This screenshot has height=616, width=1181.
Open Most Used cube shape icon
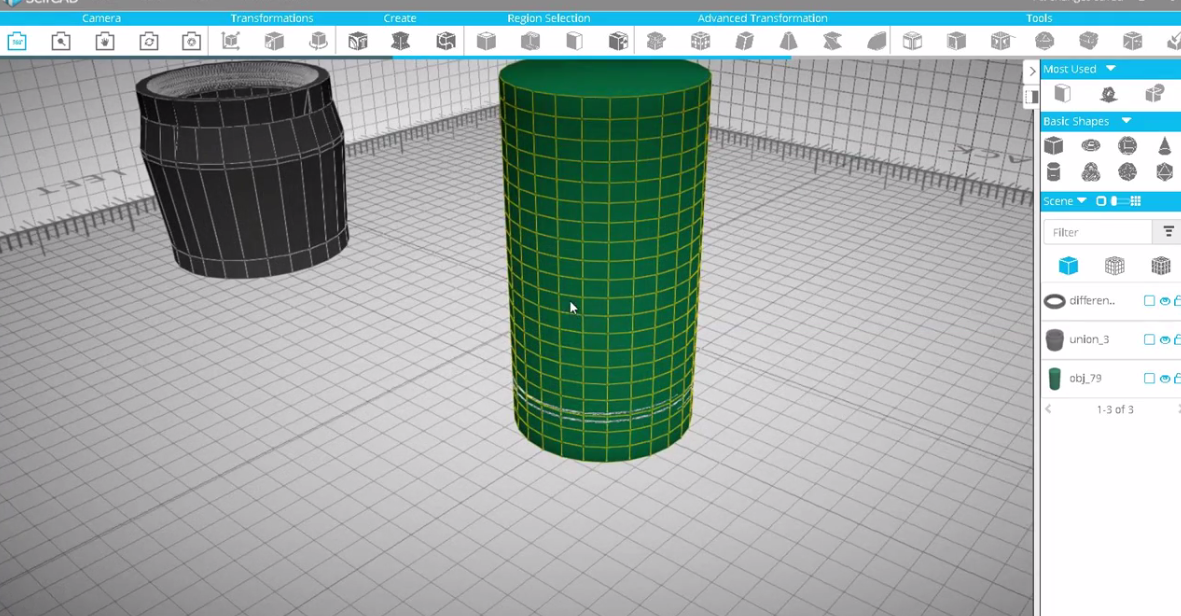click(x=1062, y=93)
